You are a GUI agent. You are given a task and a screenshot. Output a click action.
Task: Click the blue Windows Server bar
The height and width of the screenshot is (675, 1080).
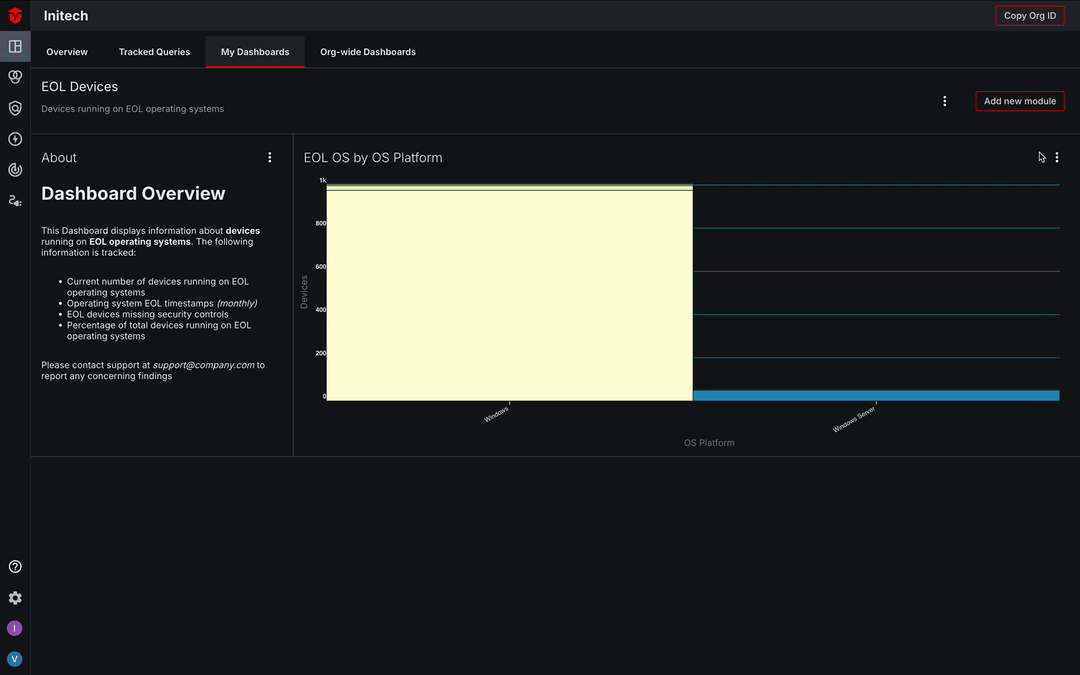tap(876, 395)
